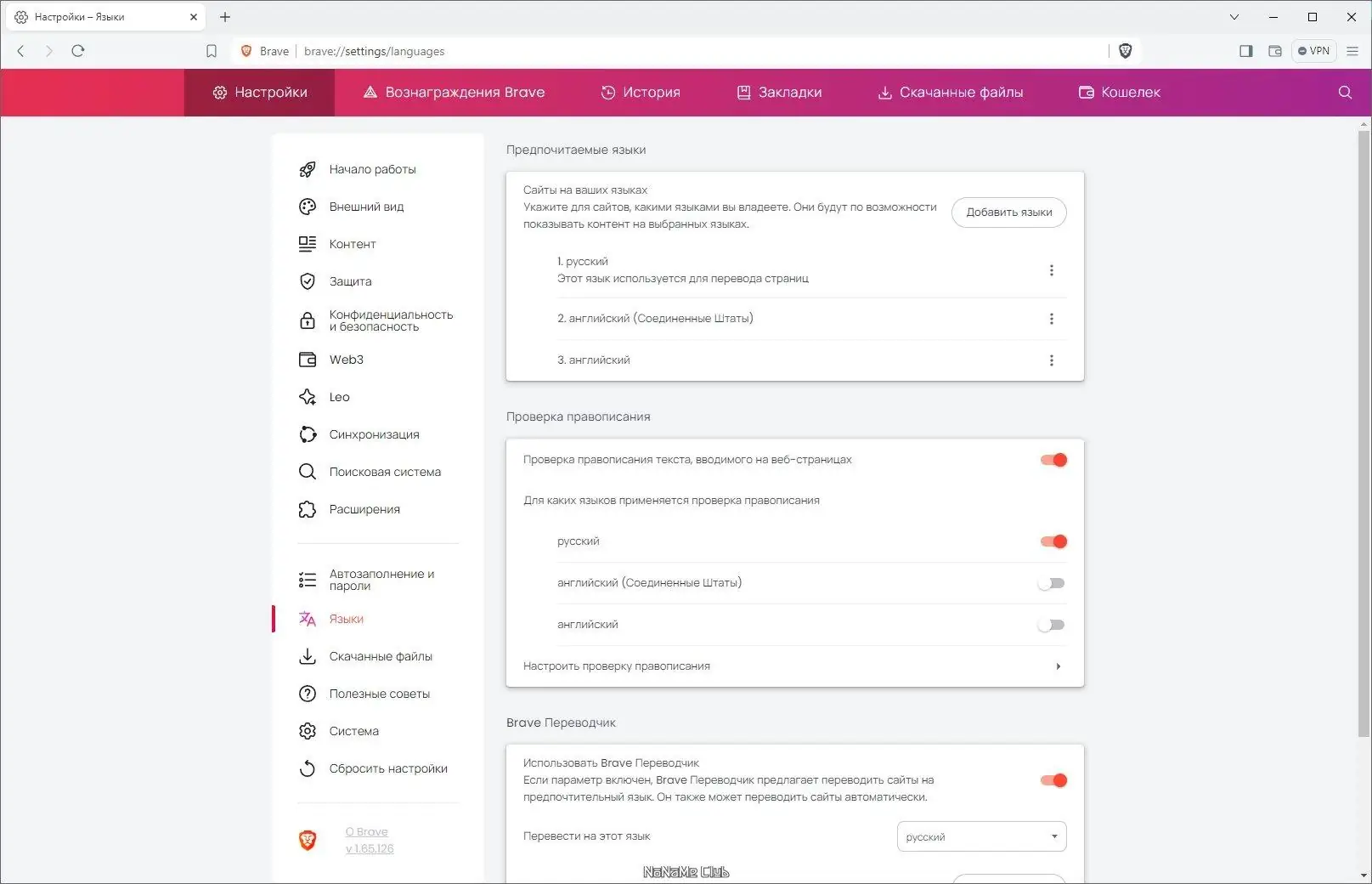Screen dimensions: 1372x884
Task: Click the Добавить языки button
Action: click(x=1008, y=212)
